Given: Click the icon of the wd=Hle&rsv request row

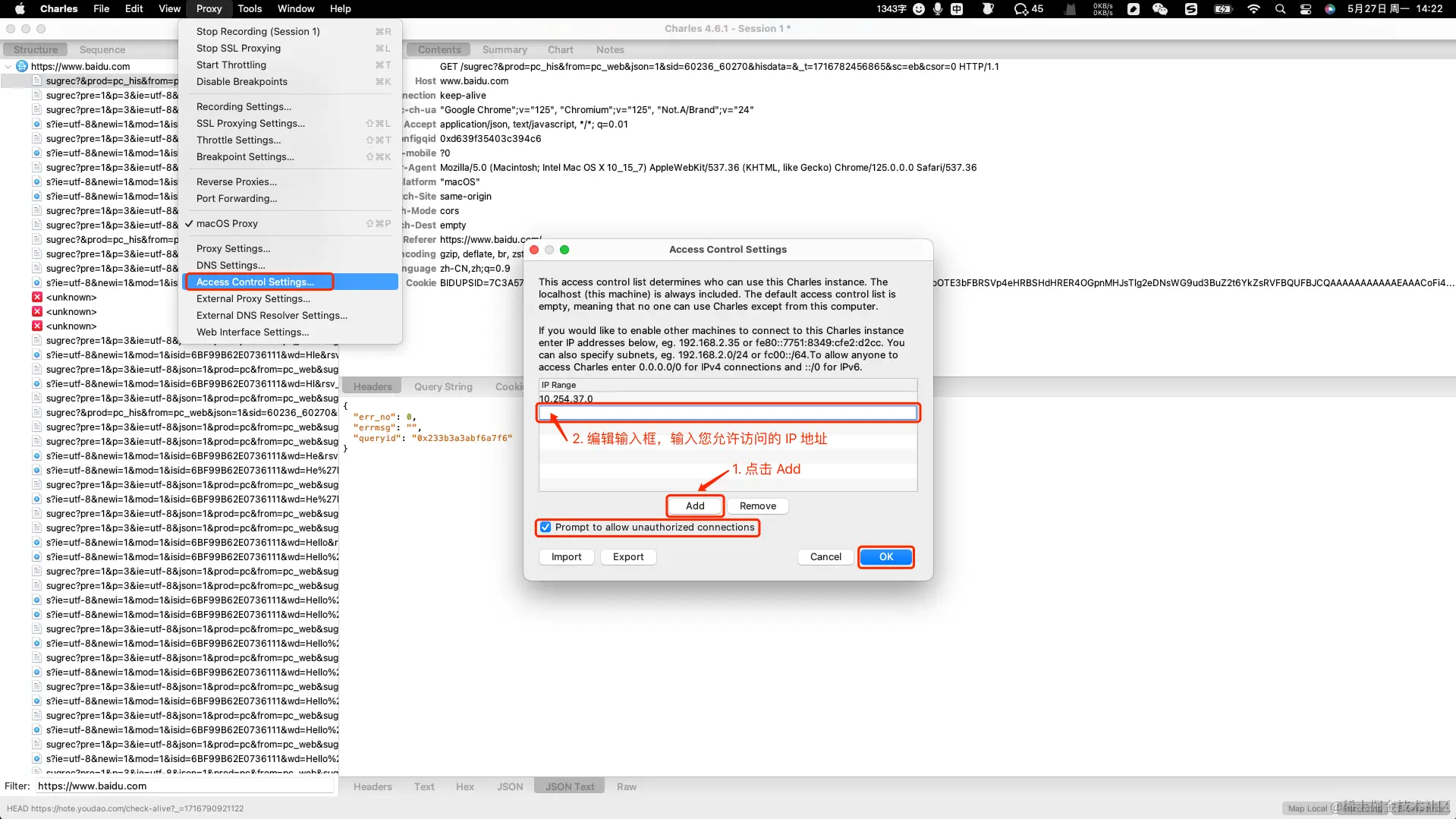Looking at the screenshot, I should [x=36, y=354].
